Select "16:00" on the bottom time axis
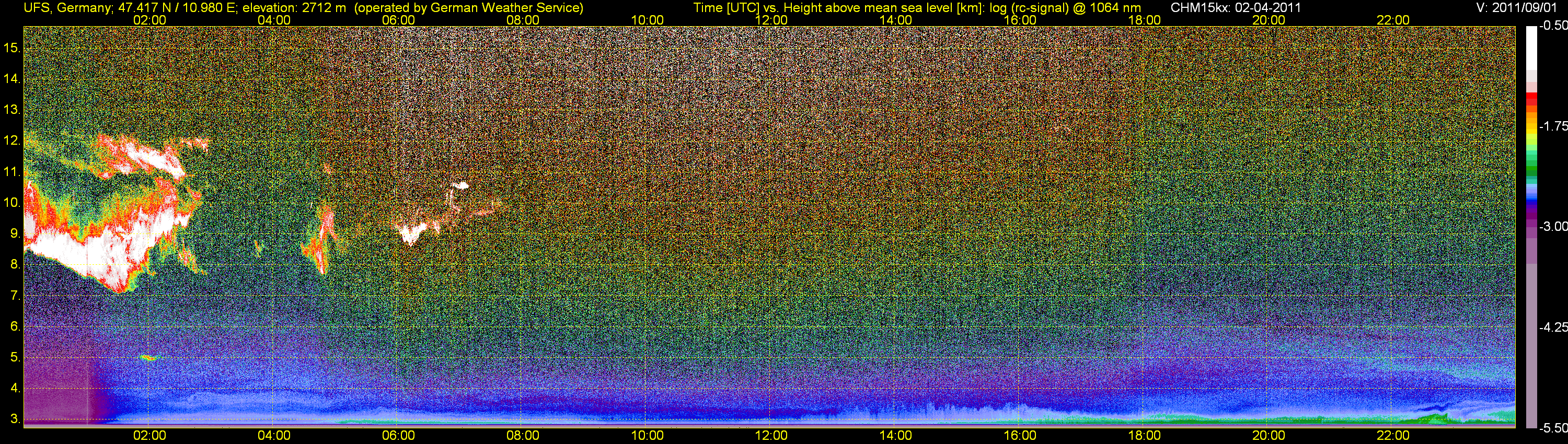This screenshot has width=1568, height=444. pyautogui.click(x=1020, y=436)
